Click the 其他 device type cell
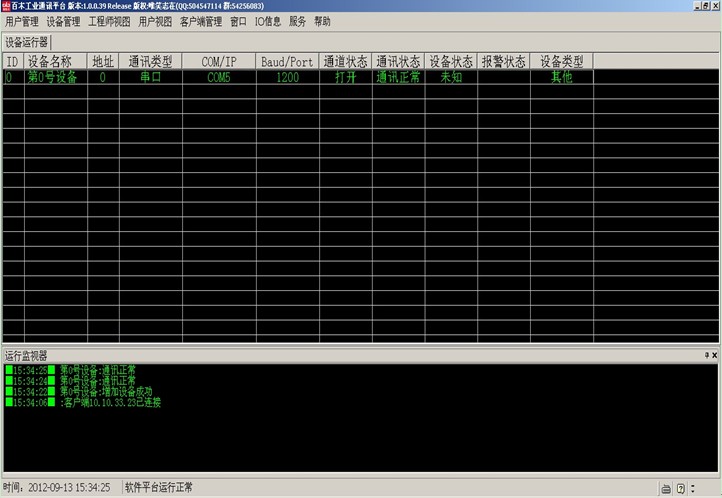The height and width of the screenshot is (498, 722). click(x=562, y=77)
